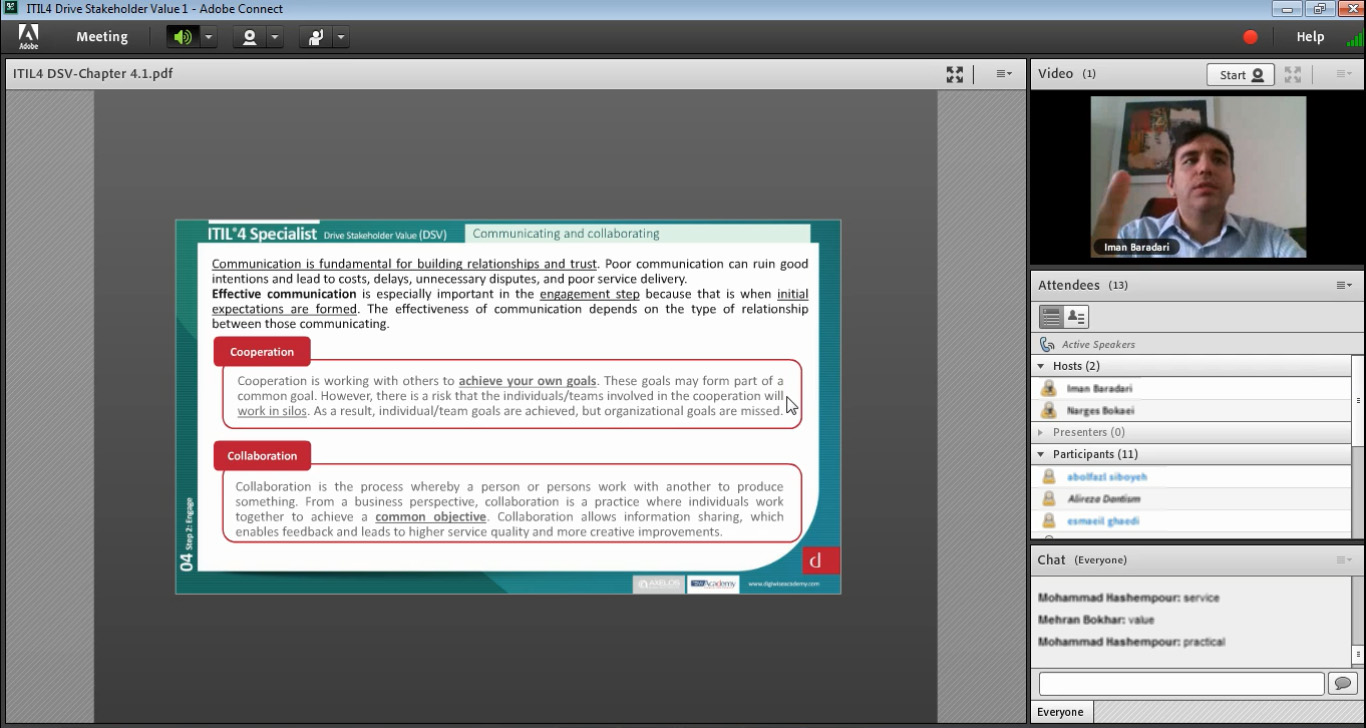
Task: Open the Meeting menu
Action: [x=102, y=37]
